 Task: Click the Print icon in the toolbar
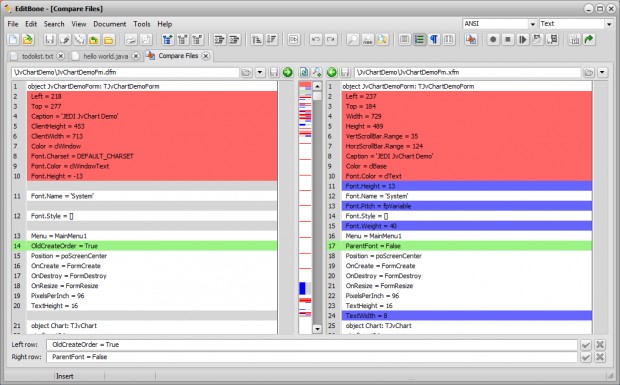(x=131, y=40)
